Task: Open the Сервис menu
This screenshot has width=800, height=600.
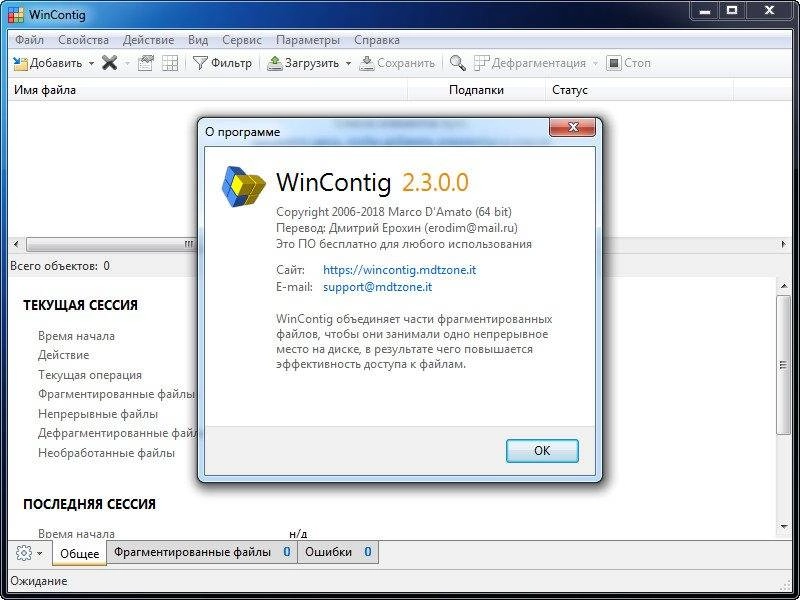Action: [242, 40]
